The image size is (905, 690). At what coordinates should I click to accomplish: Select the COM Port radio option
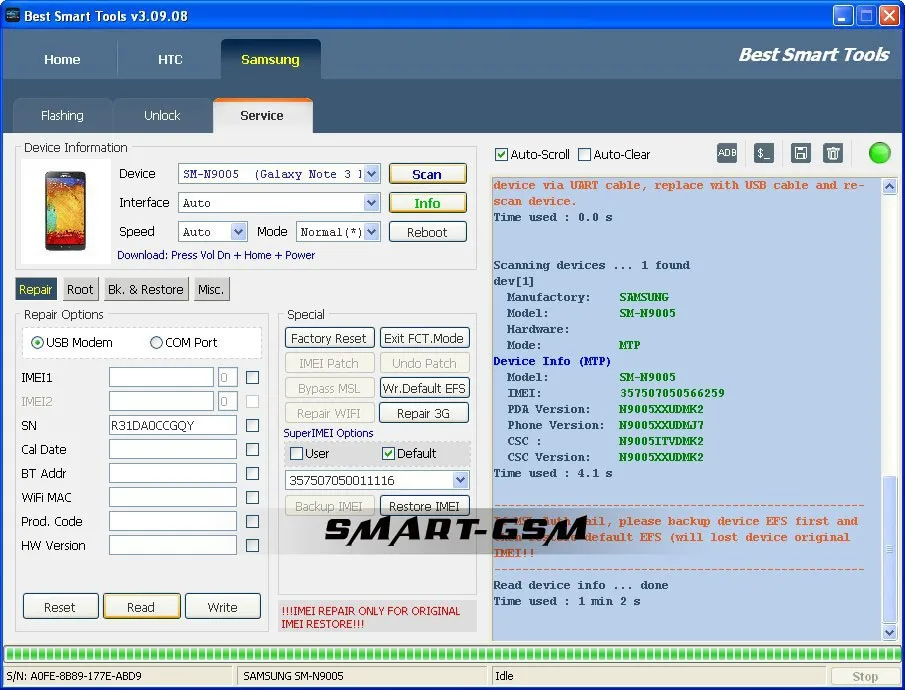click(156, 342)
